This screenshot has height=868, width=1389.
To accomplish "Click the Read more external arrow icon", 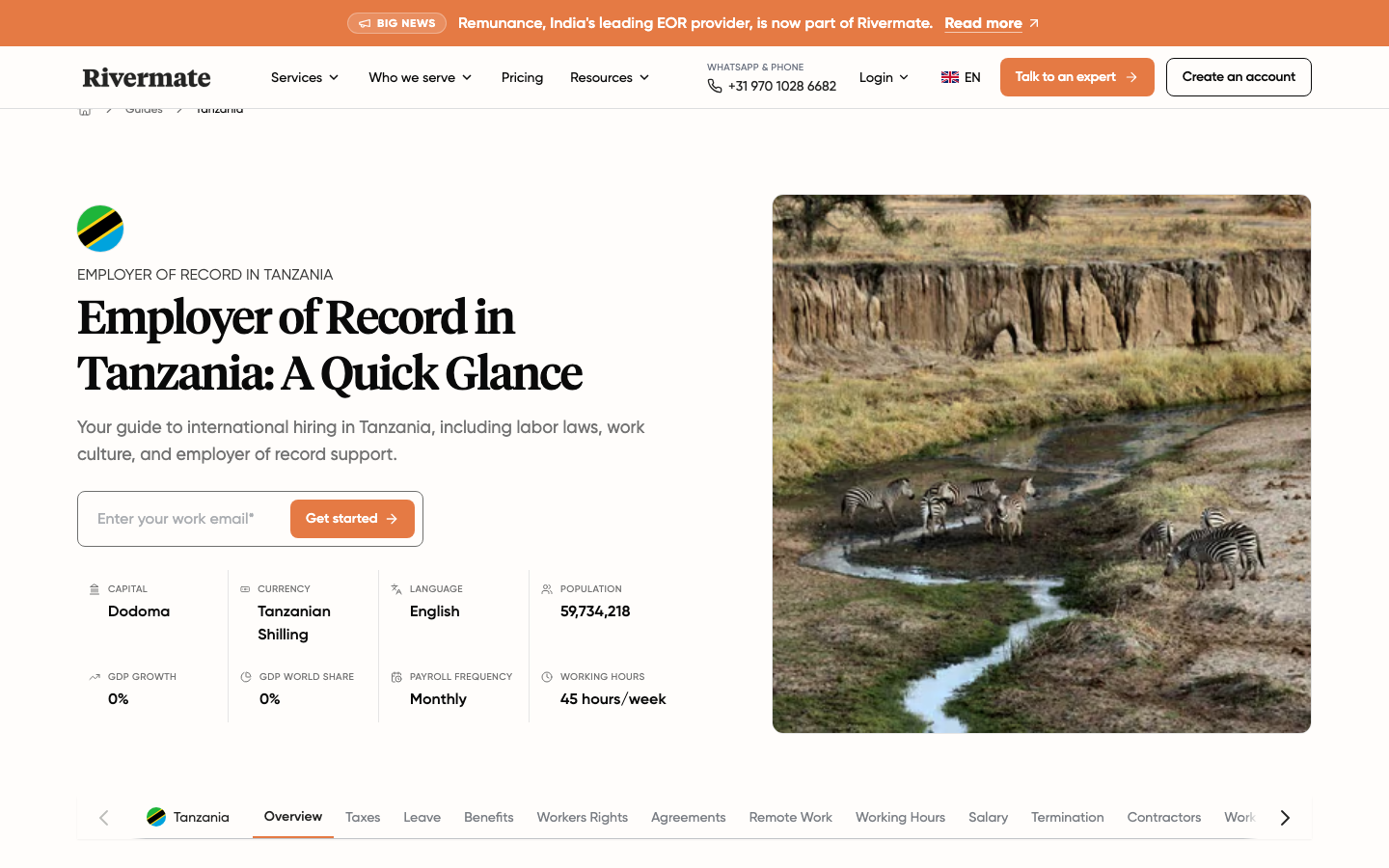I will (x=1034, y=23).
